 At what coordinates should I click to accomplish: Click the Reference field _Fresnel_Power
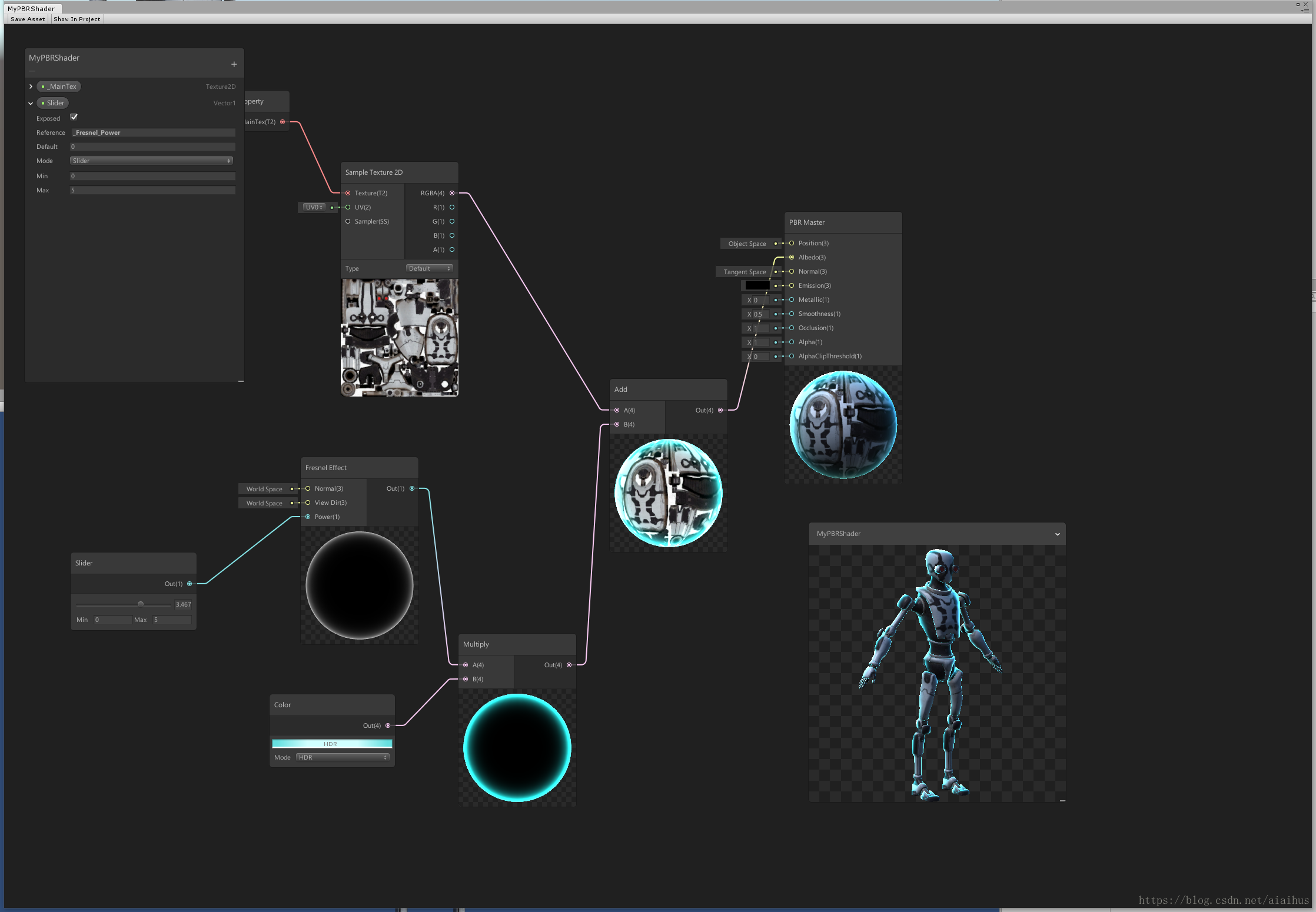click(153, 132)
